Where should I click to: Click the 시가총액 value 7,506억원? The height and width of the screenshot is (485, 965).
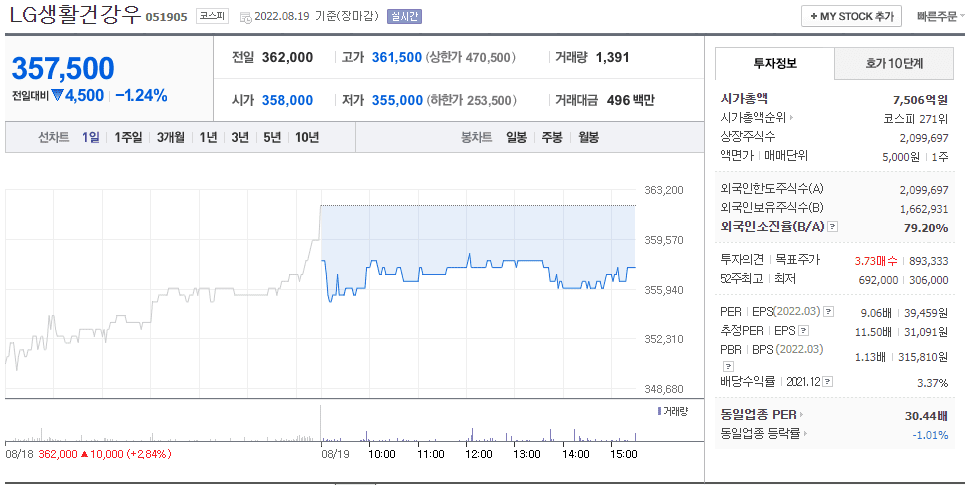point(920,100)
